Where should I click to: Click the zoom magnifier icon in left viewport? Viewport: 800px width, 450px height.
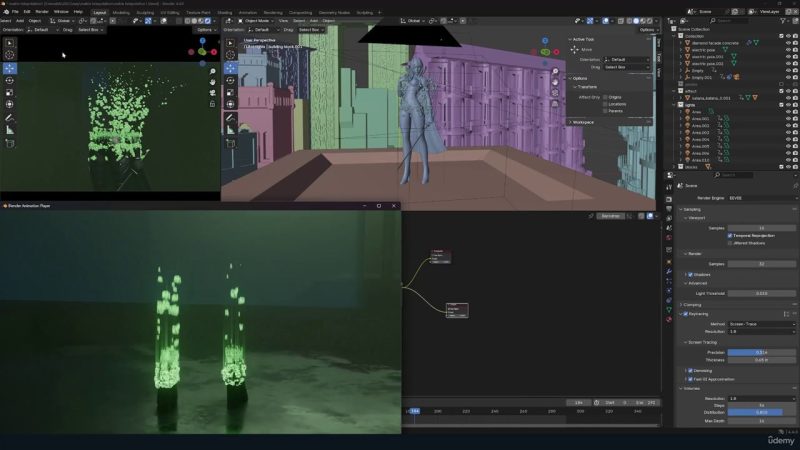click(213, 71)
